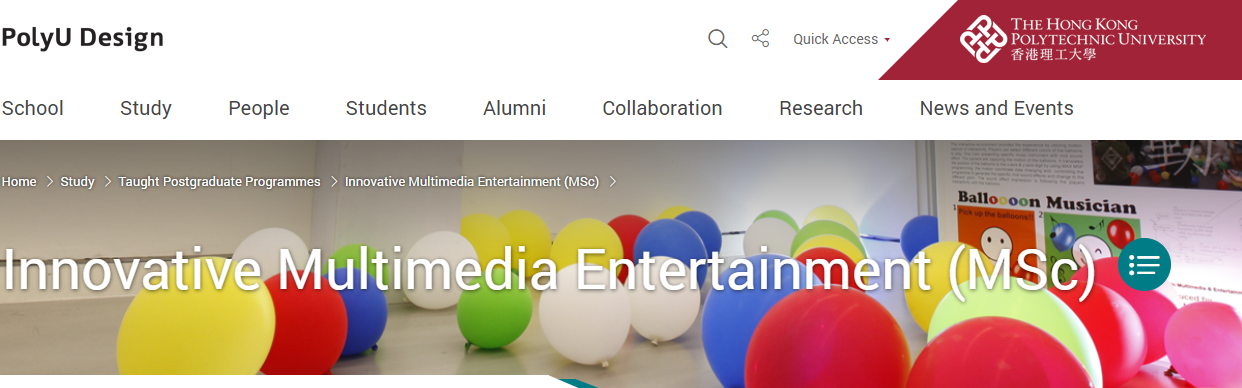This screenshot has width=1242, height=388.
Task: Open the Research menu
Action: point(821,108)
